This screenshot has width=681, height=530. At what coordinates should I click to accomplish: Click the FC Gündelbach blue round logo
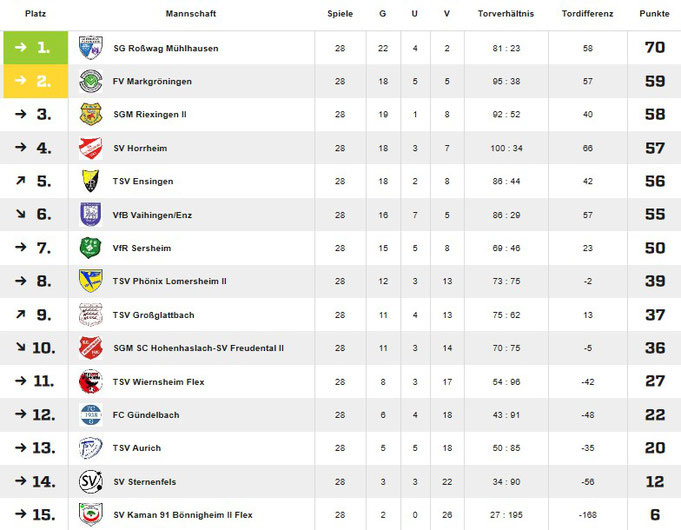pyautogui.click(x=91, y=415)
